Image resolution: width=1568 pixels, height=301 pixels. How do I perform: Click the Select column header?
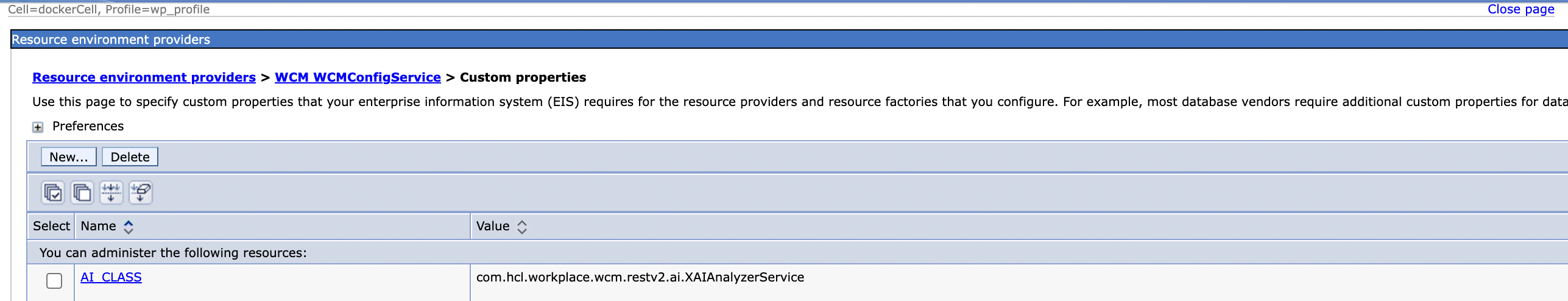pyautogui.click(x=51, y=226)
